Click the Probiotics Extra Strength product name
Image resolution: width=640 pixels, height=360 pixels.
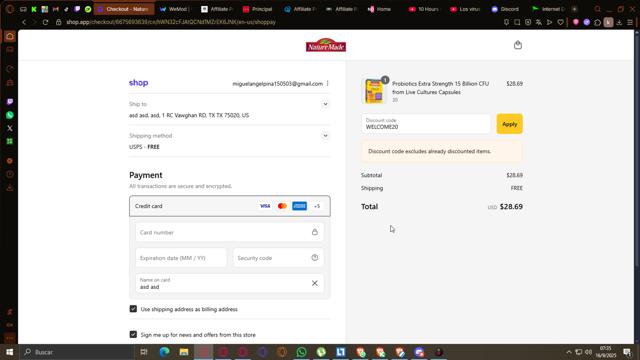(440, 88)
